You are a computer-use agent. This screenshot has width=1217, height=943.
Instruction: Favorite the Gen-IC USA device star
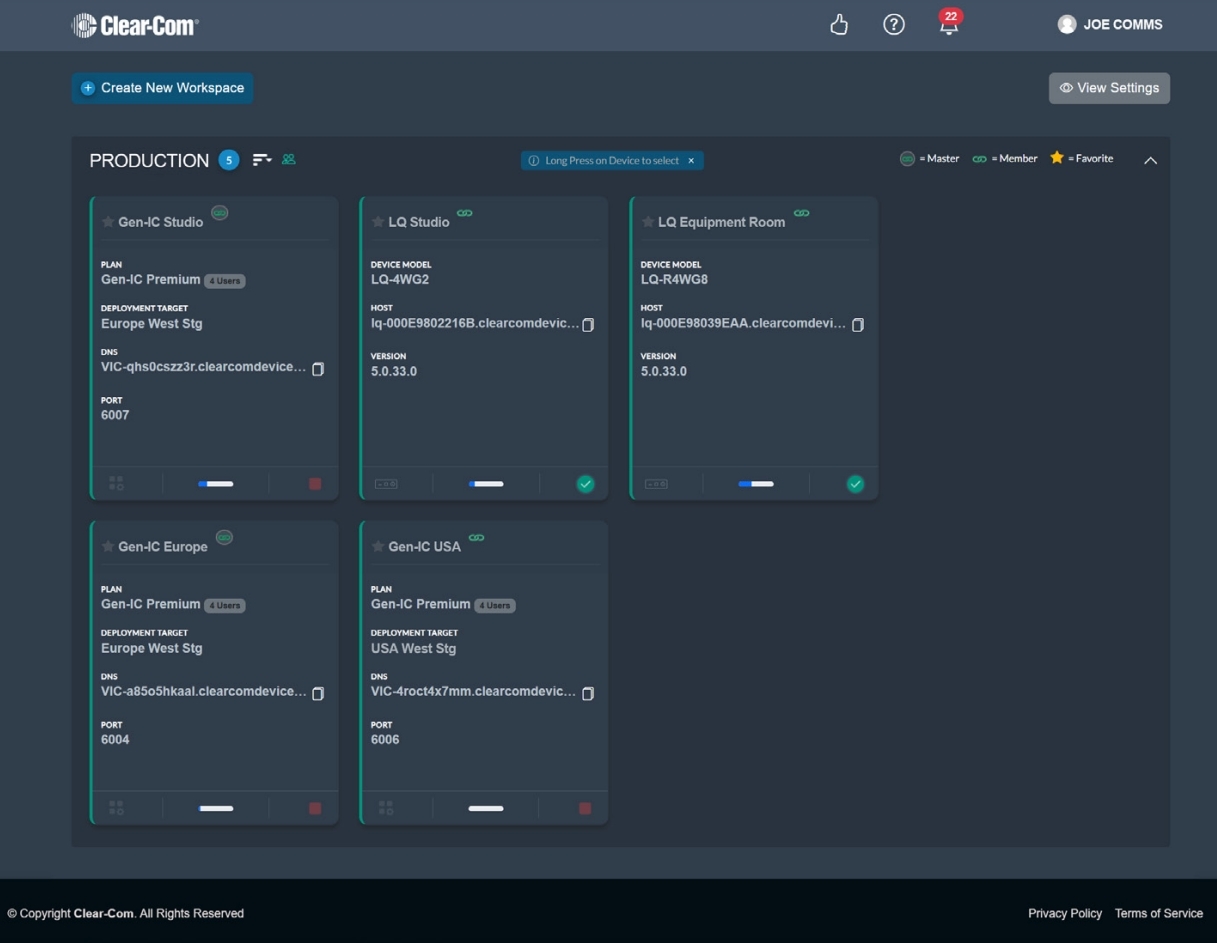point(378,547)
